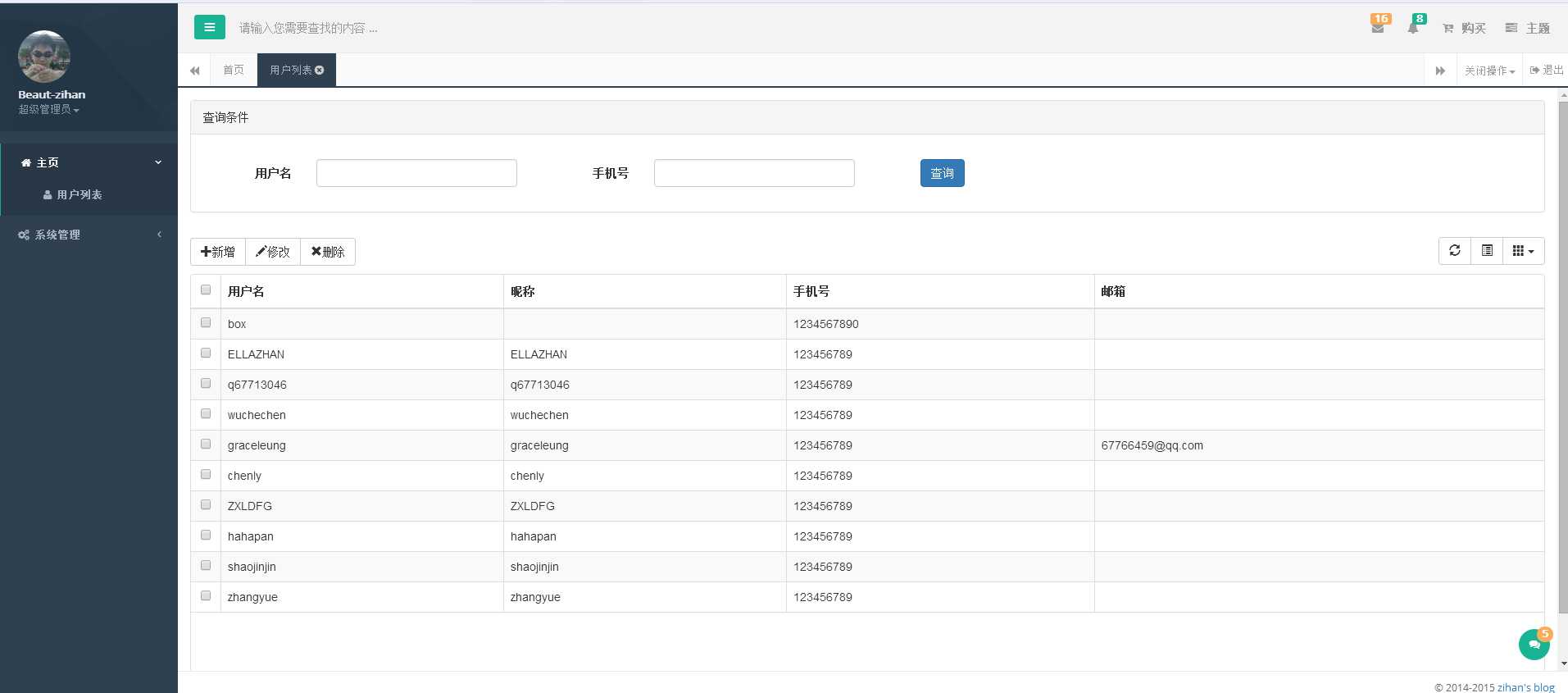Viewport: 1568px width, 693px height.
Task: Collapse the 主页 sidebar menu
Action: point(89,162)
